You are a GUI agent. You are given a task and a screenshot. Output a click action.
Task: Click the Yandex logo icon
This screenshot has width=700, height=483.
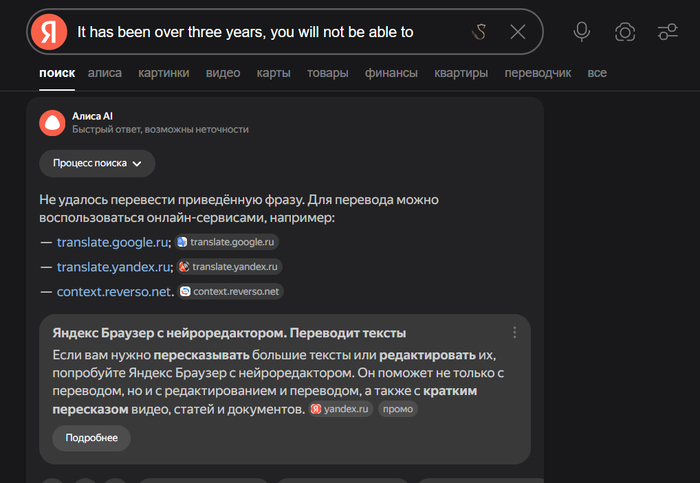click(x=48, y=32)
